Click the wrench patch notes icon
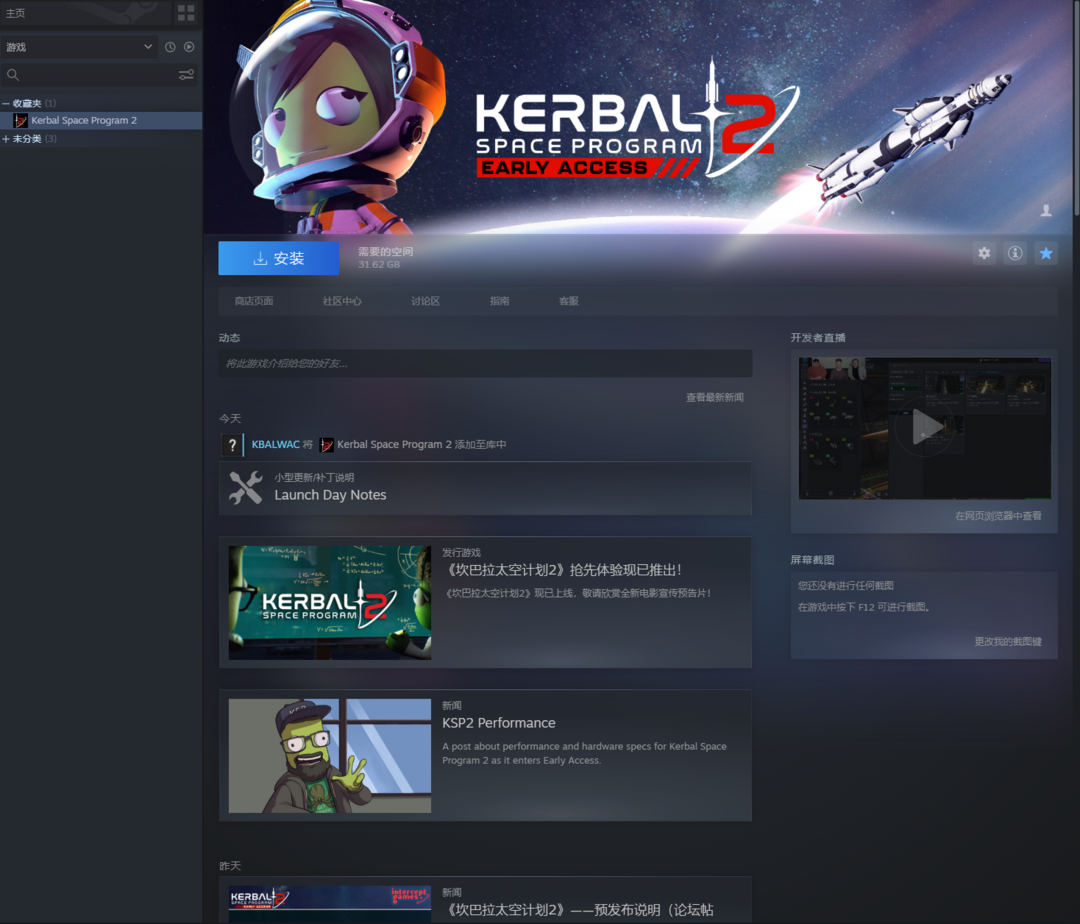1080x924 pixels. coord(245,487)
